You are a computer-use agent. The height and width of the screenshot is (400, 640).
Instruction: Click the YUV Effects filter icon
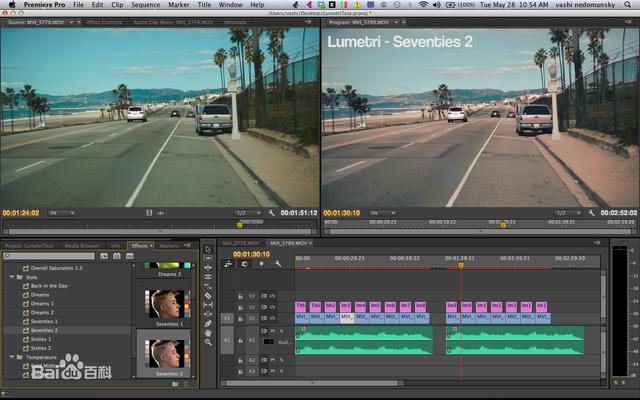130,256
